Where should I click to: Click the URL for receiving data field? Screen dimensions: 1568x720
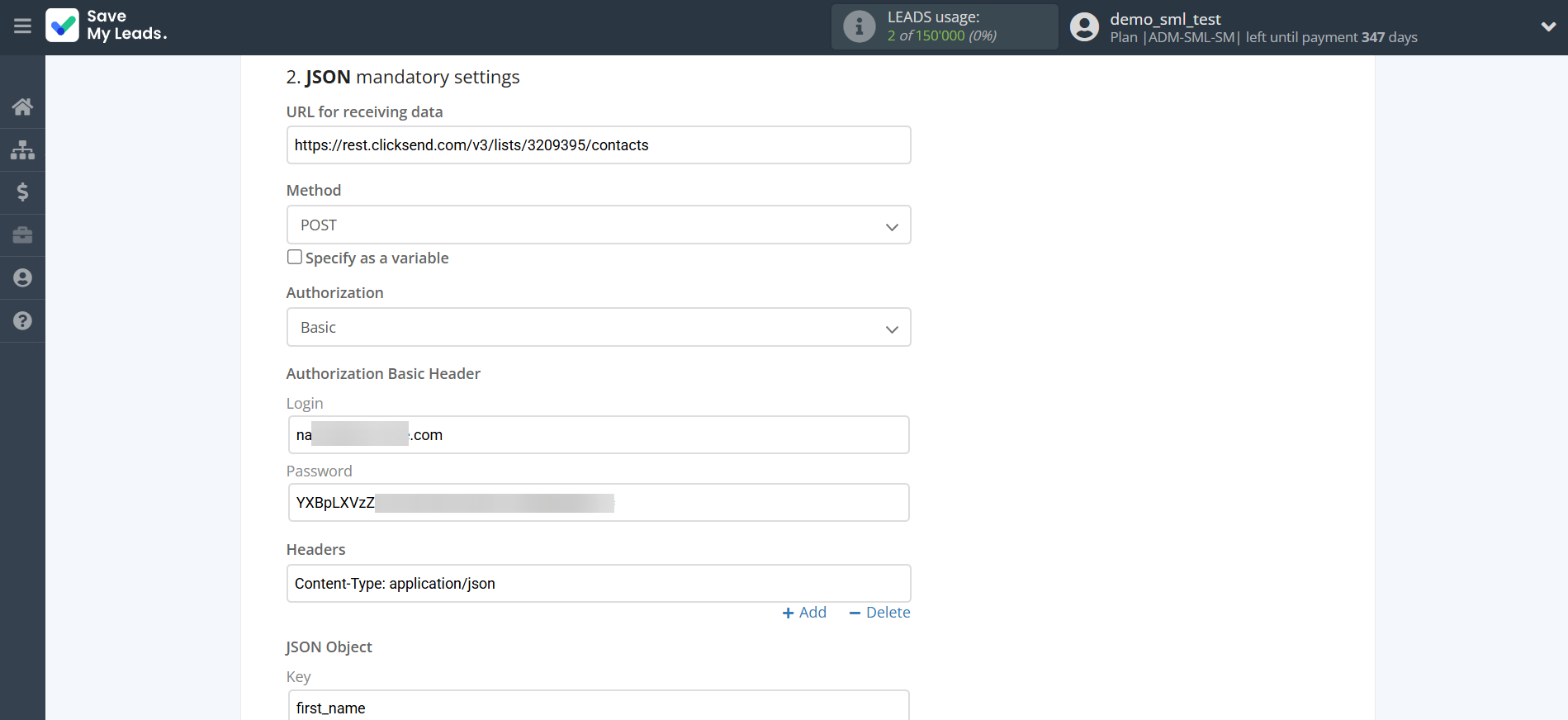click(598, 145)
